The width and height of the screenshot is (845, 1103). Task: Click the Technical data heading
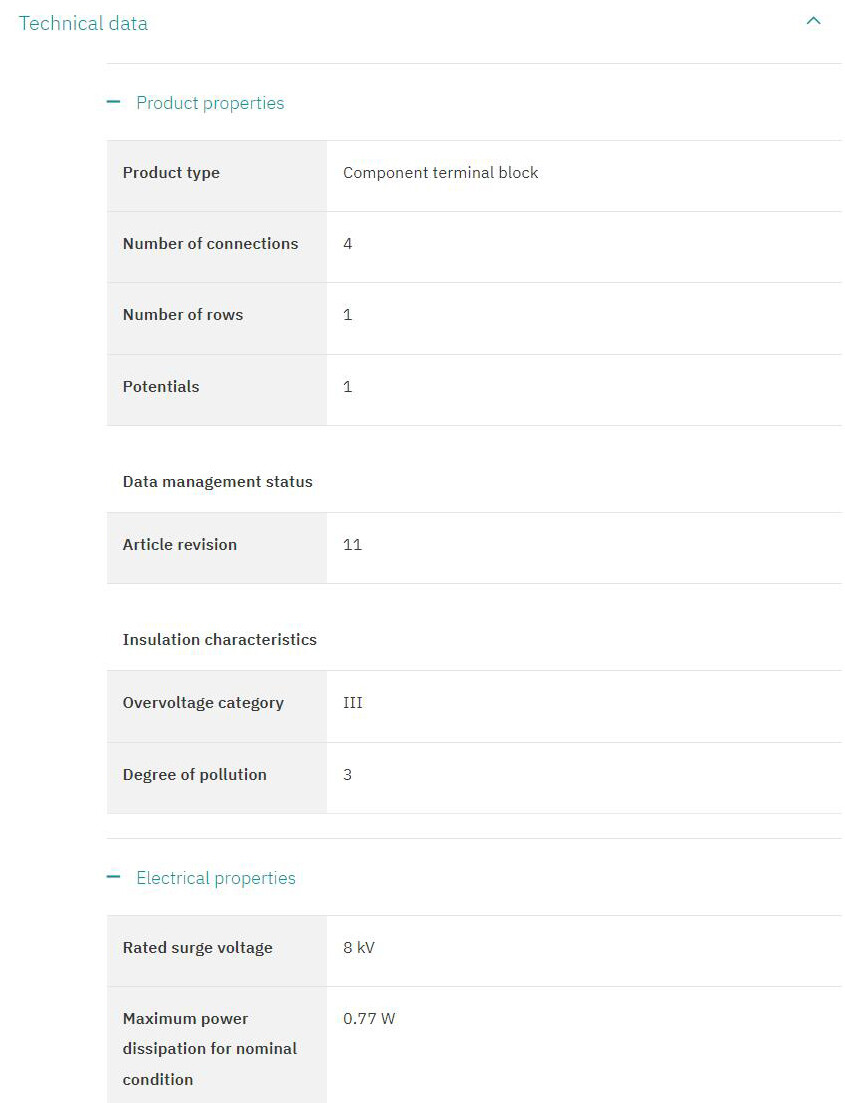click(x=83, y=23)
